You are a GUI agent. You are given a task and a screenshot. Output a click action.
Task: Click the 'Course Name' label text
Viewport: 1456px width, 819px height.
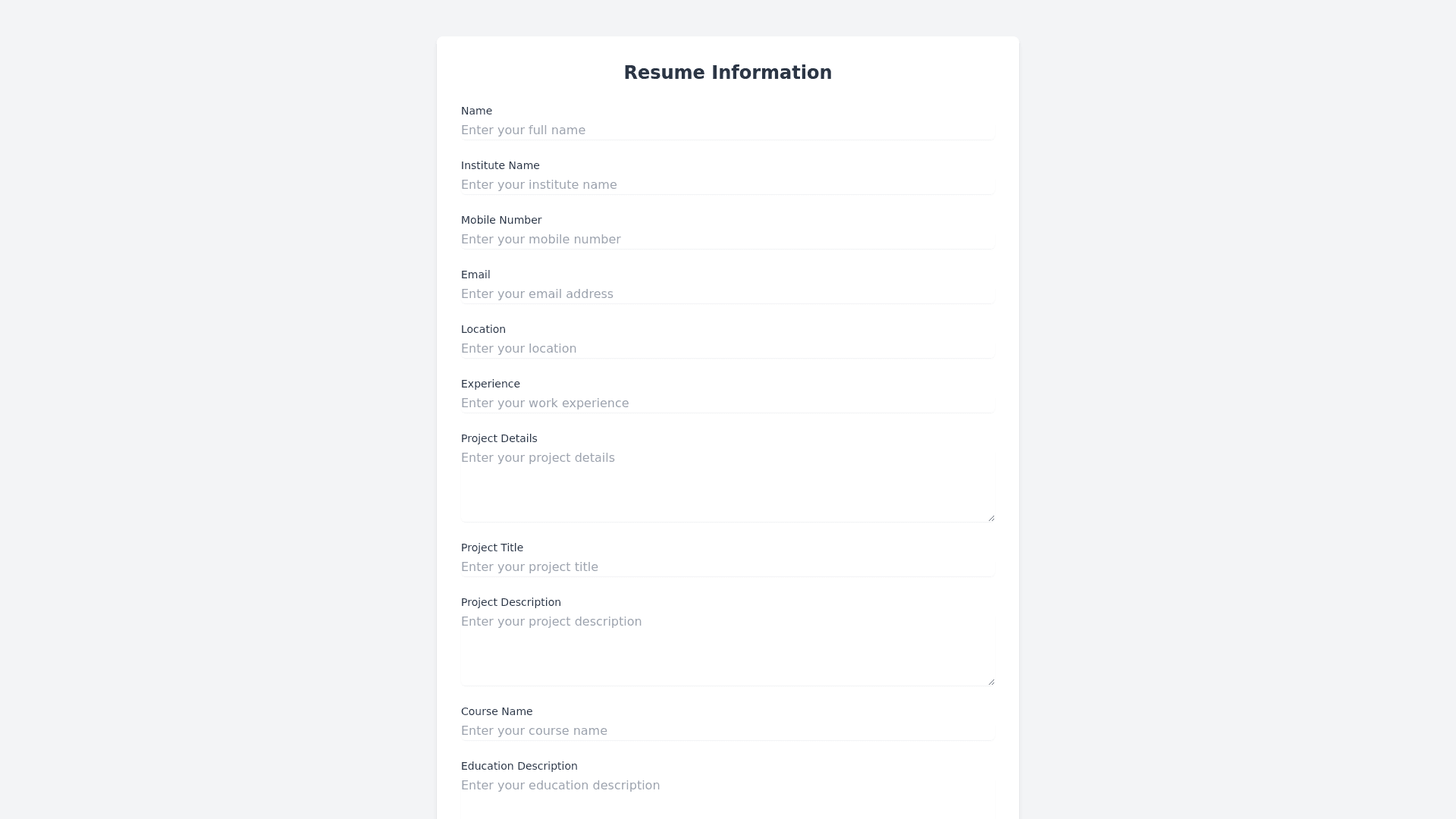pyautogui.click(x=497, y=711)
